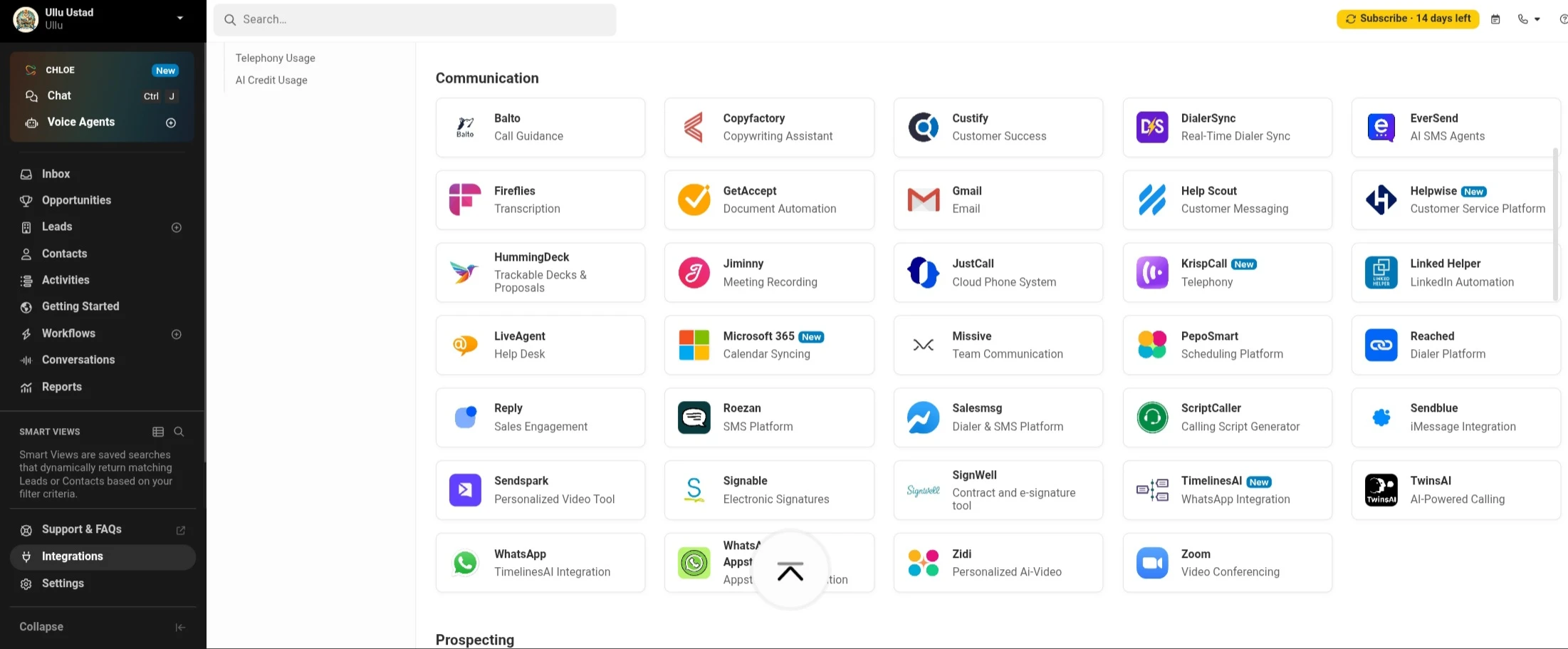
Task: Click the Custify logo icon
Action: click(x=923, y=128)
